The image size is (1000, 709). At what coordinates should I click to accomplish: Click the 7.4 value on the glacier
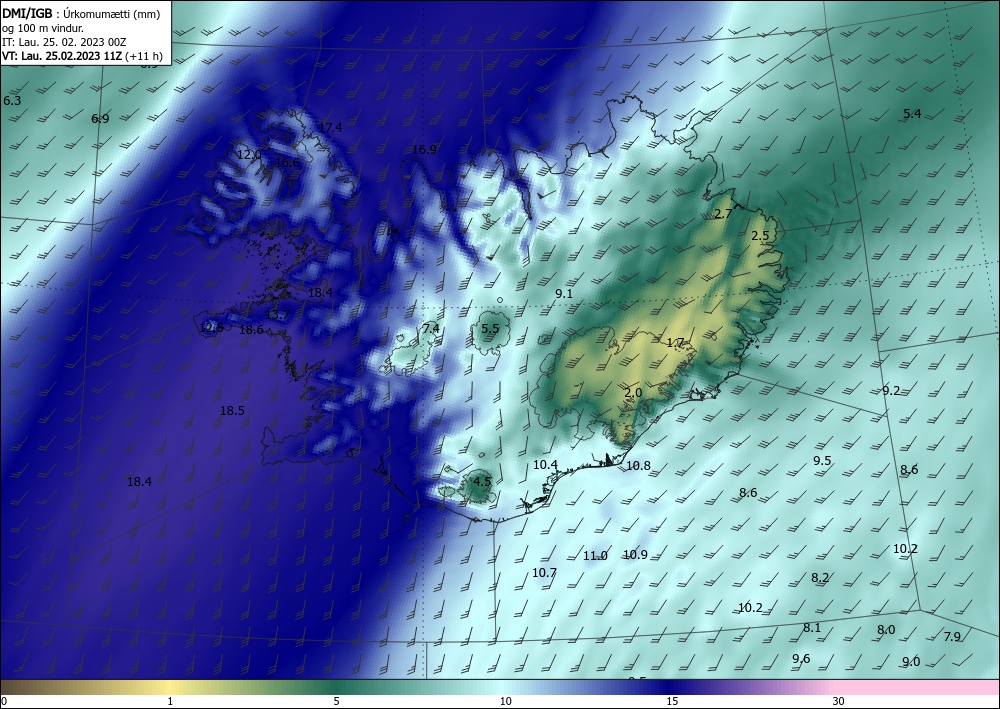[431, 328]
